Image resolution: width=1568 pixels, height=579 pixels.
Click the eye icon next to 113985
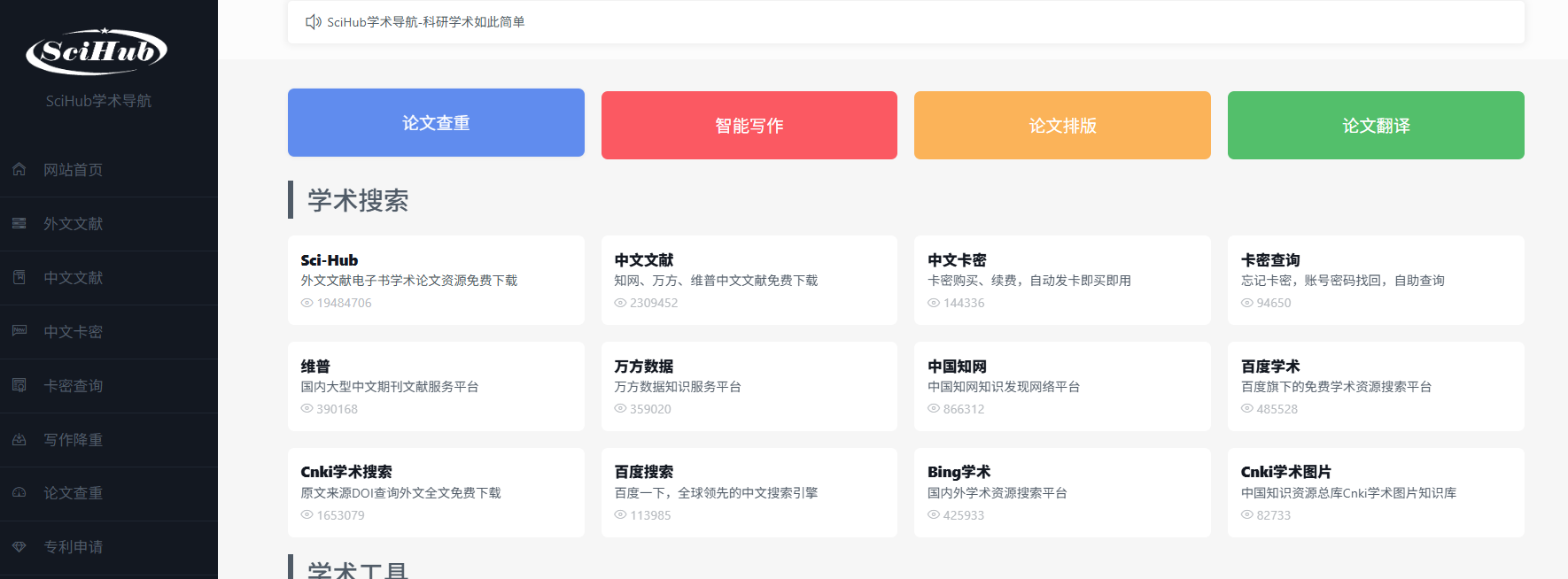(621, 515)
